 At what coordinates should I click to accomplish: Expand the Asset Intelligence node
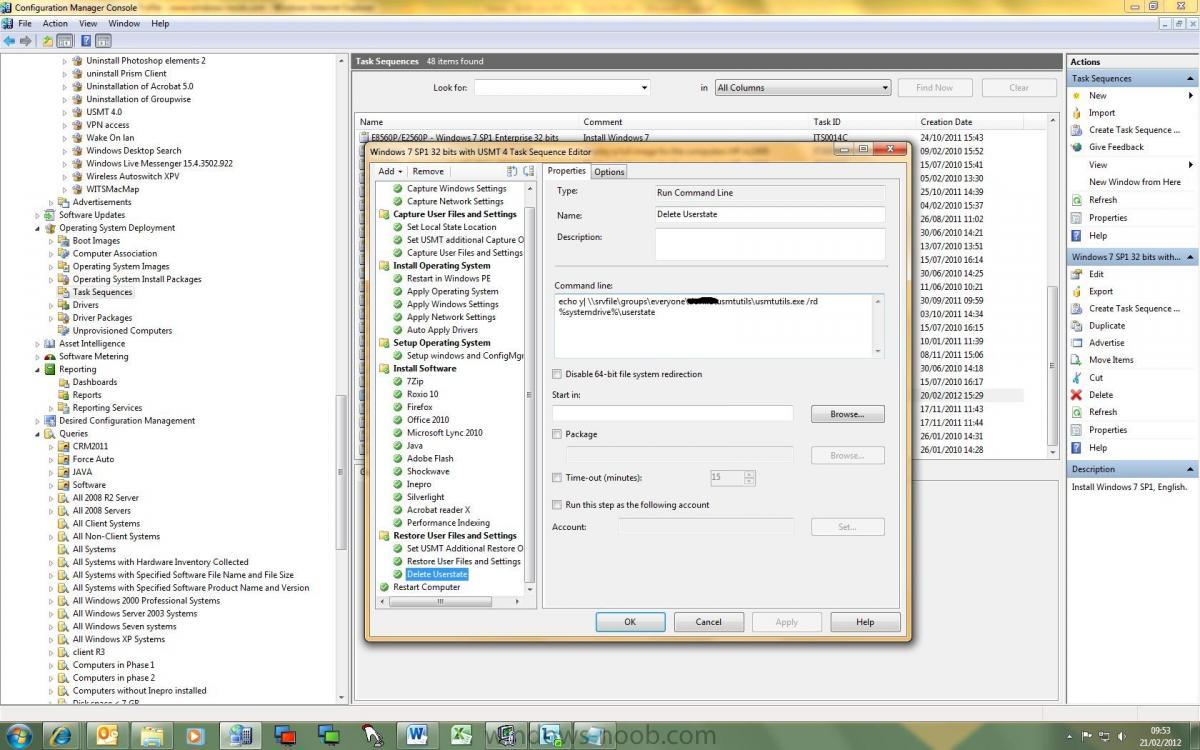pyautogui.click(x=38, y=344)
